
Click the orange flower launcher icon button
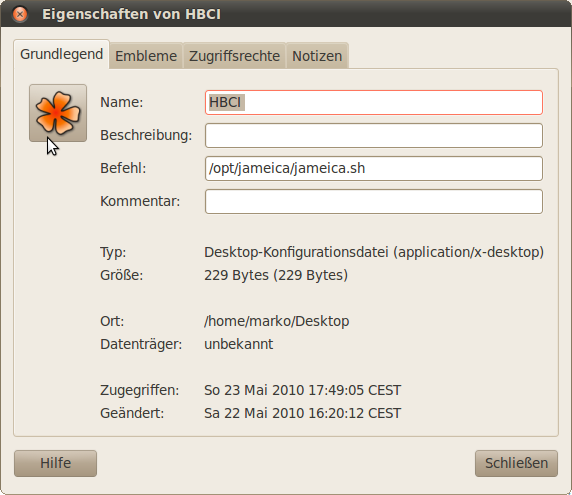(x=58, y=113)
